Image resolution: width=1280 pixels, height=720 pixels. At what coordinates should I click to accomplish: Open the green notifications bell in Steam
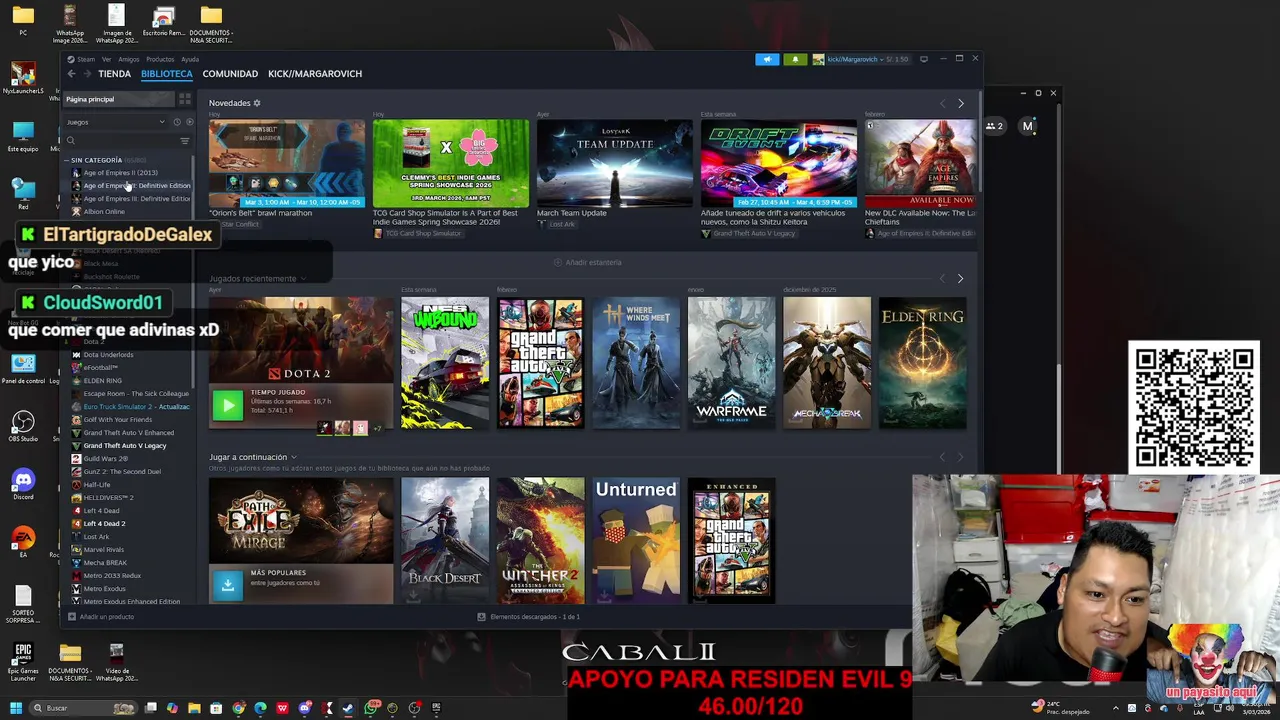pos(795,59)
